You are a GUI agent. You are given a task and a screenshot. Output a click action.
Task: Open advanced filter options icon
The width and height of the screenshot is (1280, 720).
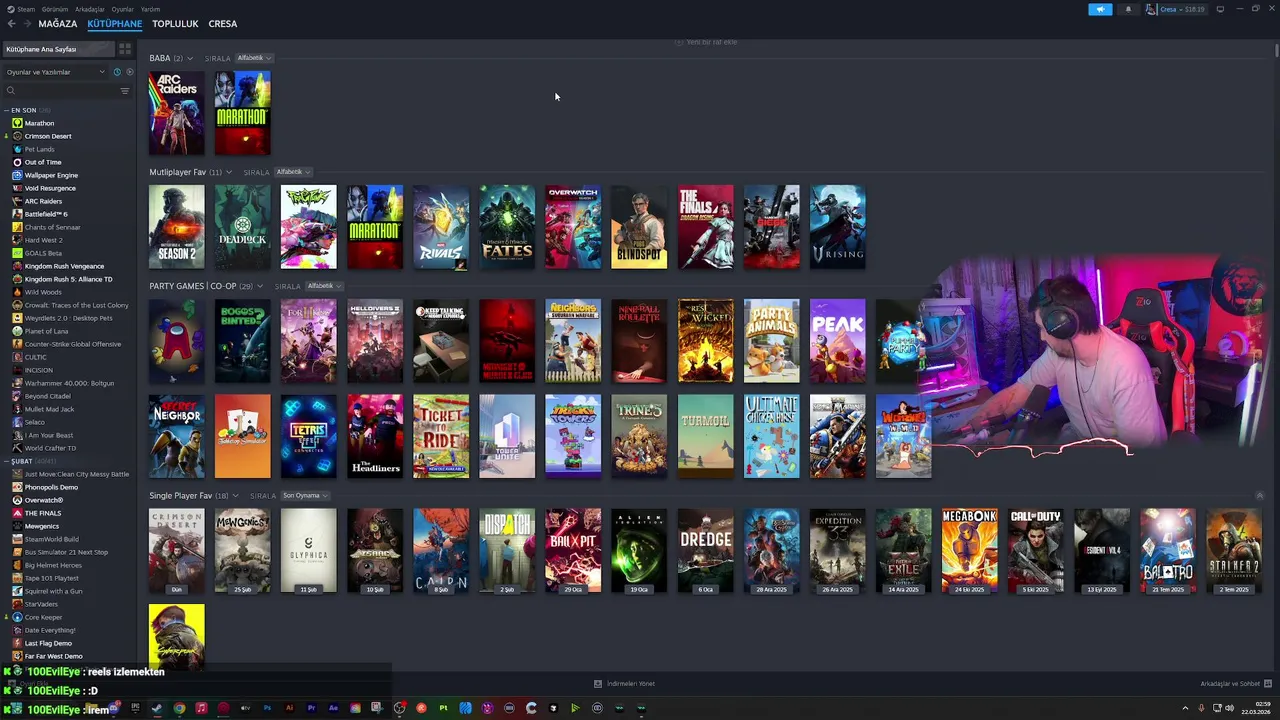(125, 91)
